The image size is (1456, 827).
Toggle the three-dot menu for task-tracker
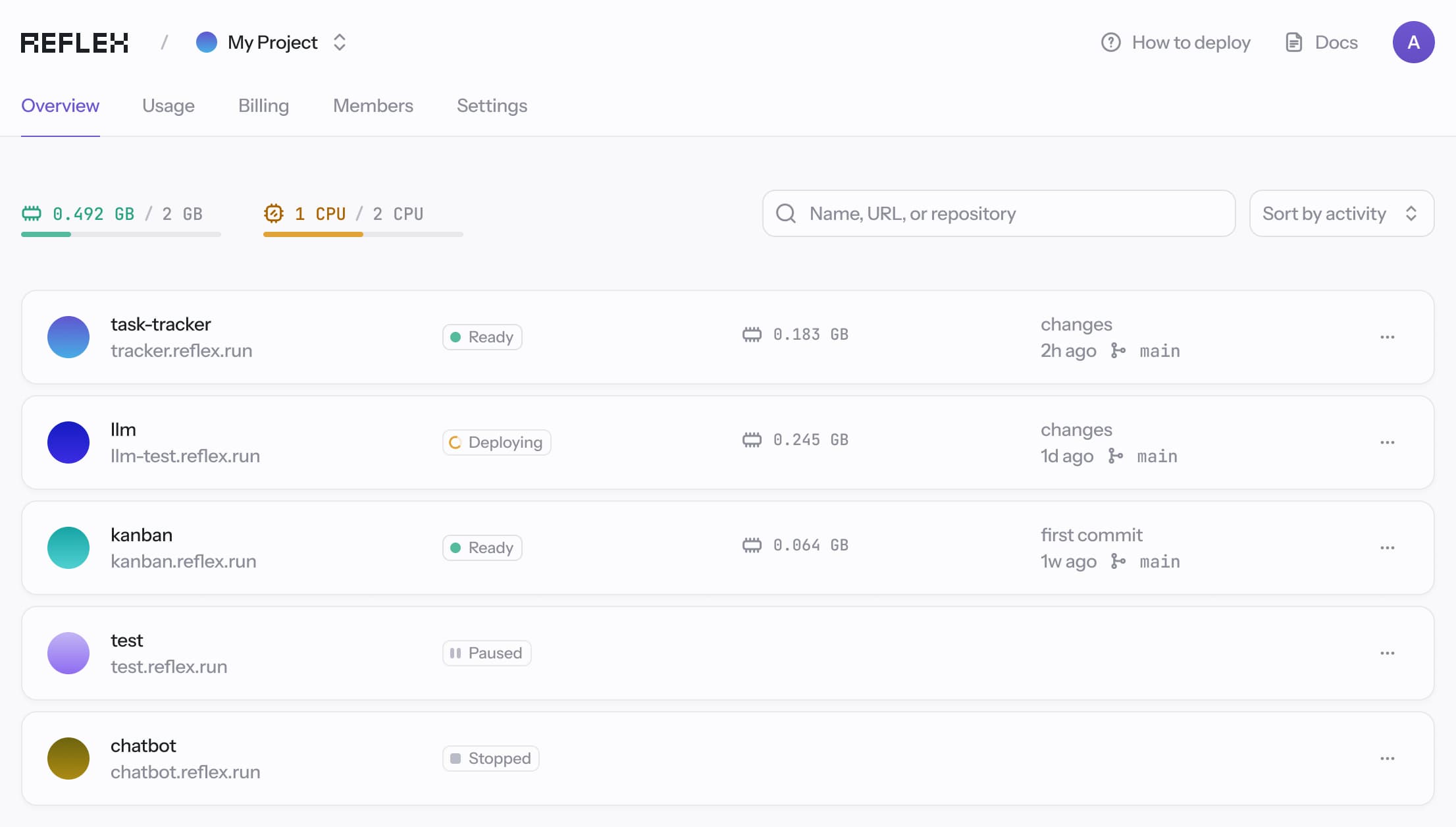coord(1387,337)
